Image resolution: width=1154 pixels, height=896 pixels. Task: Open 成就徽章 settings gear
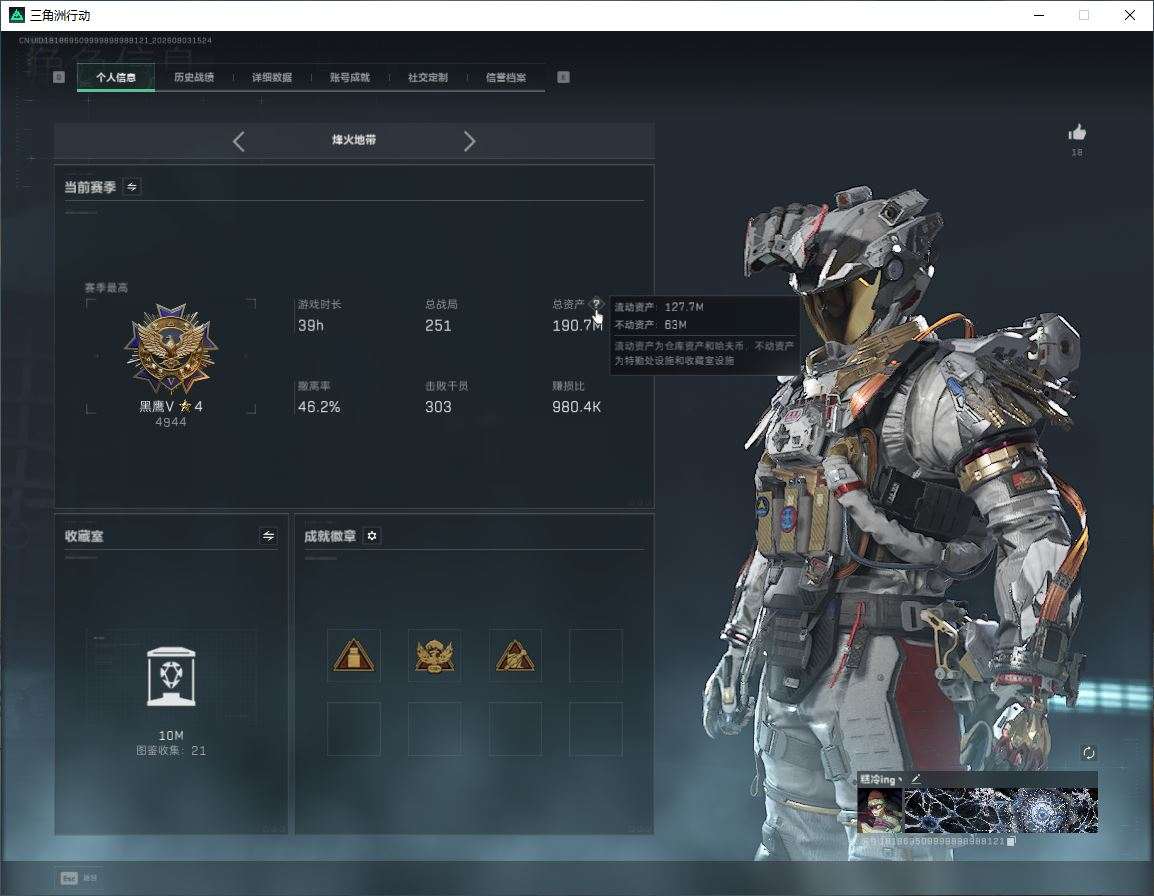[372, 536]
